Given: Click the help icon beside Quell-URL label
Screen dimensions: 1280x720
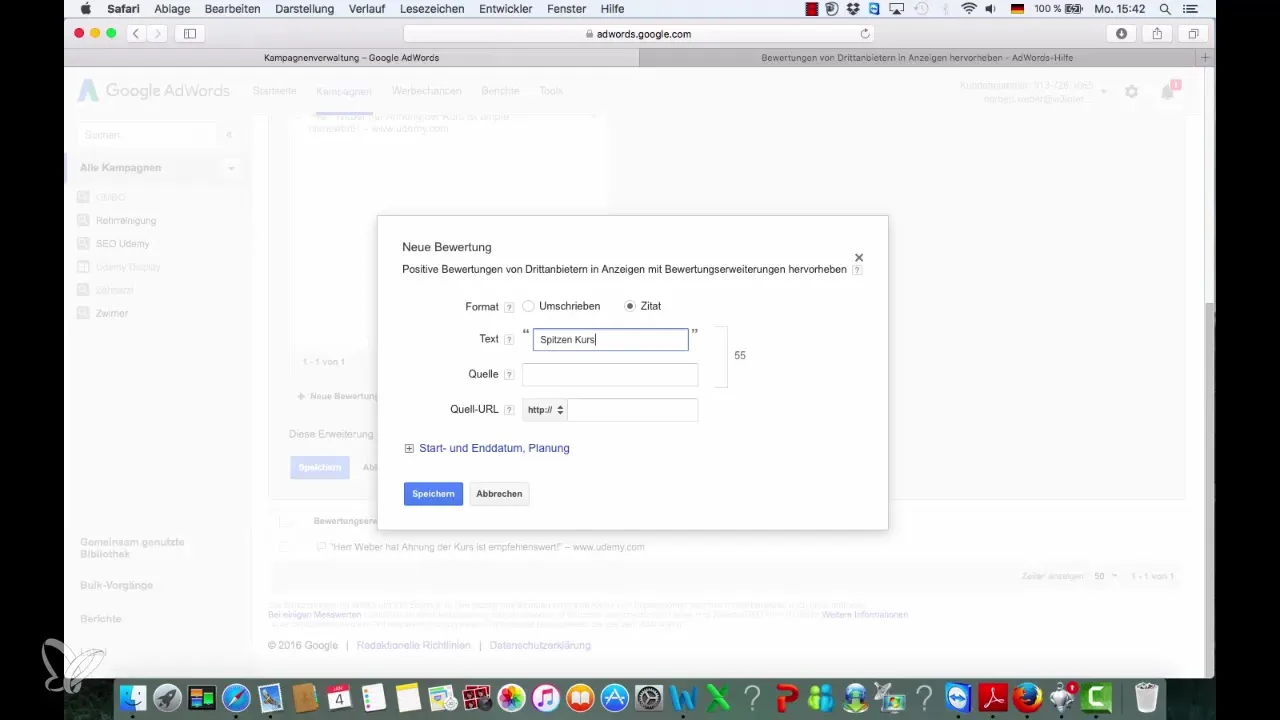Looking at the screenshot, I should pos(509,410).
